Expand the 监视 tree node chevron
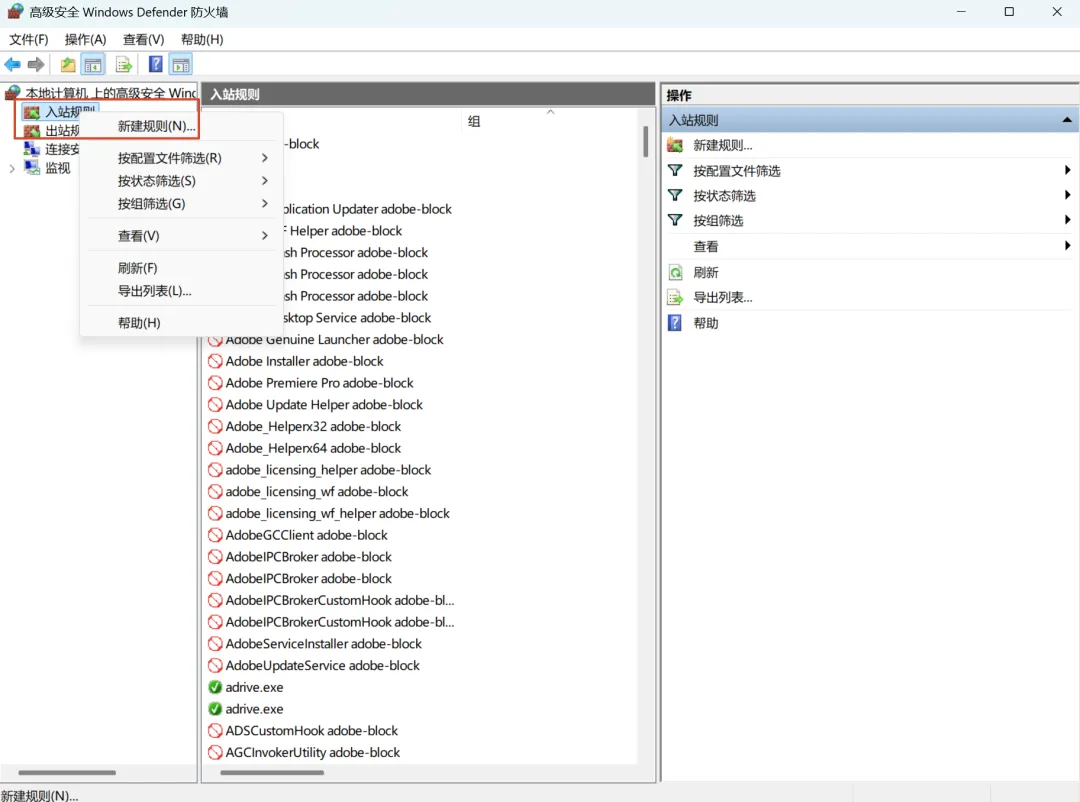The height and width of the screenshot is (802, 1080). [12, 168]
